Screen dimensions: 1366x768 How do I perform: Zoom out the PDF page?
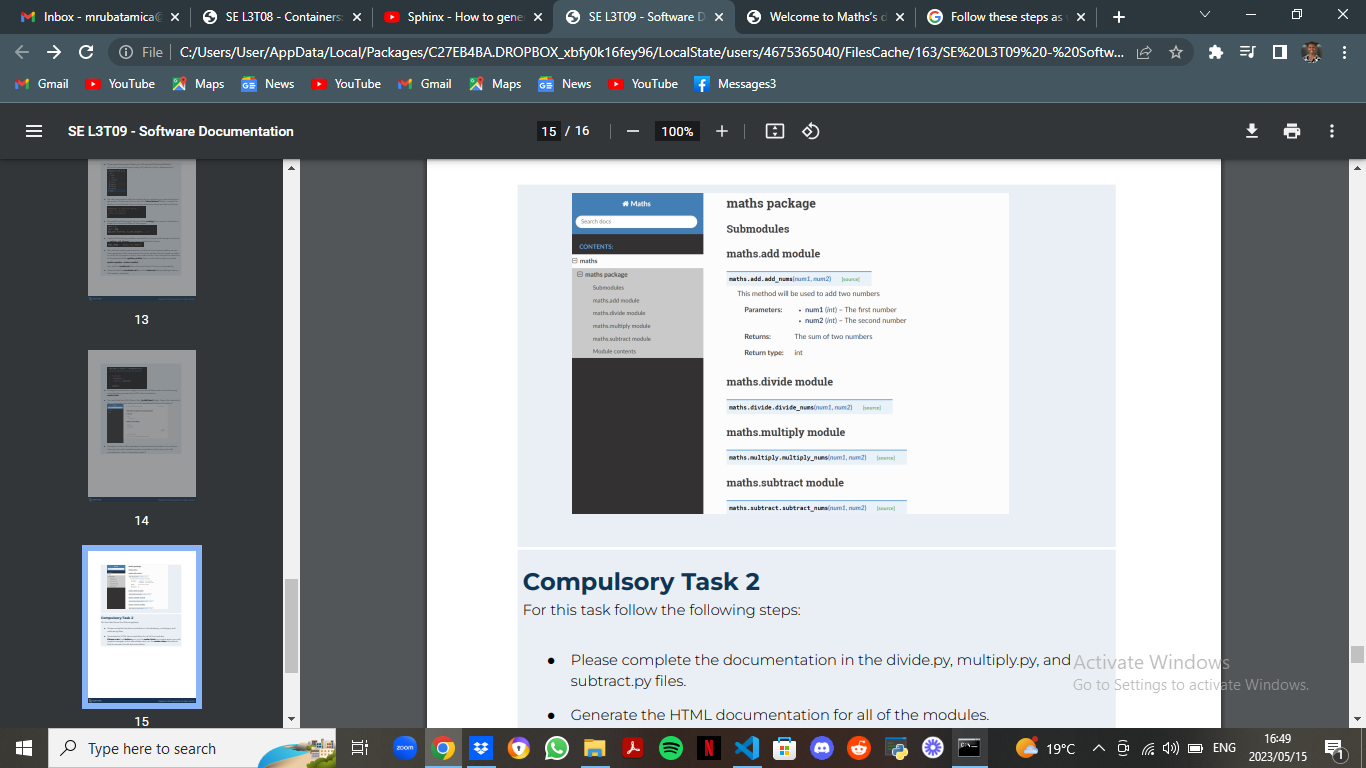click(x=631, y=130)
